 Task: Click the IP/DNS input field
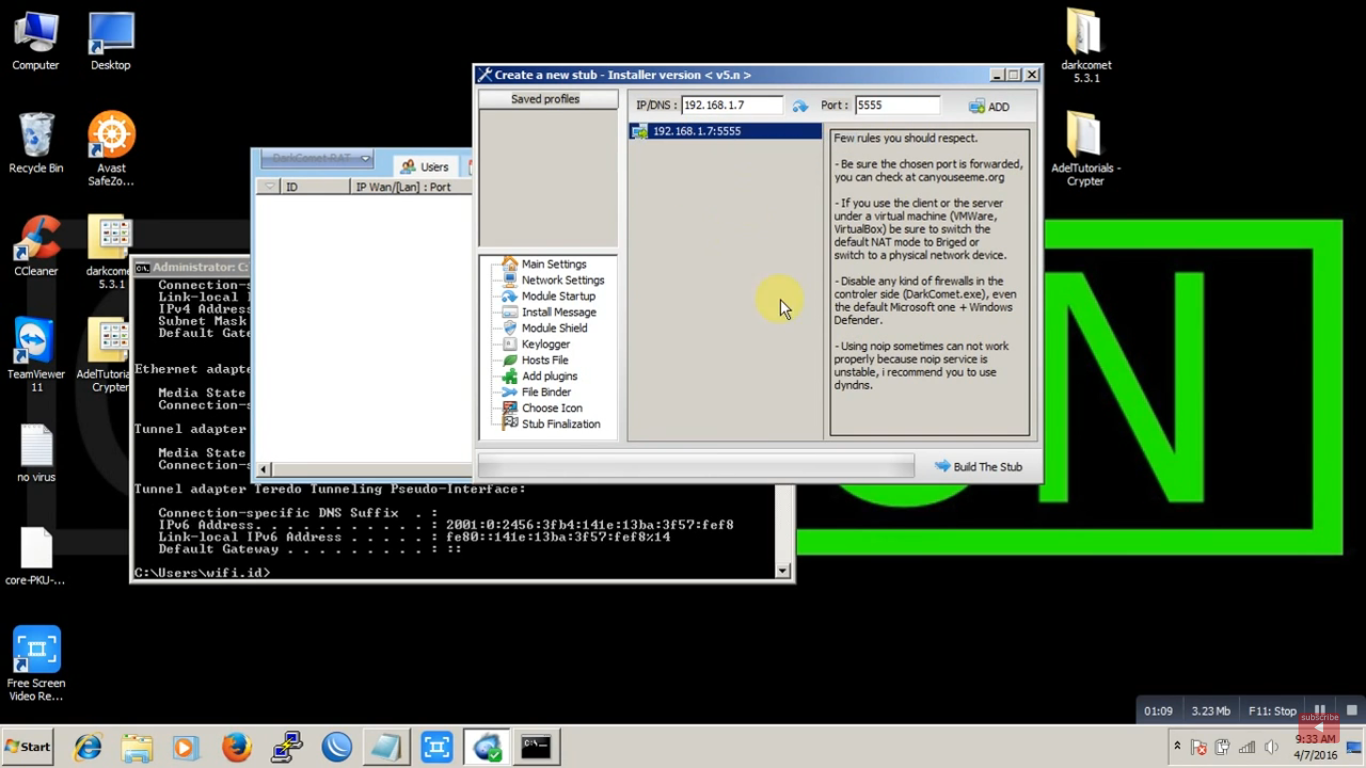click(732, 105)
